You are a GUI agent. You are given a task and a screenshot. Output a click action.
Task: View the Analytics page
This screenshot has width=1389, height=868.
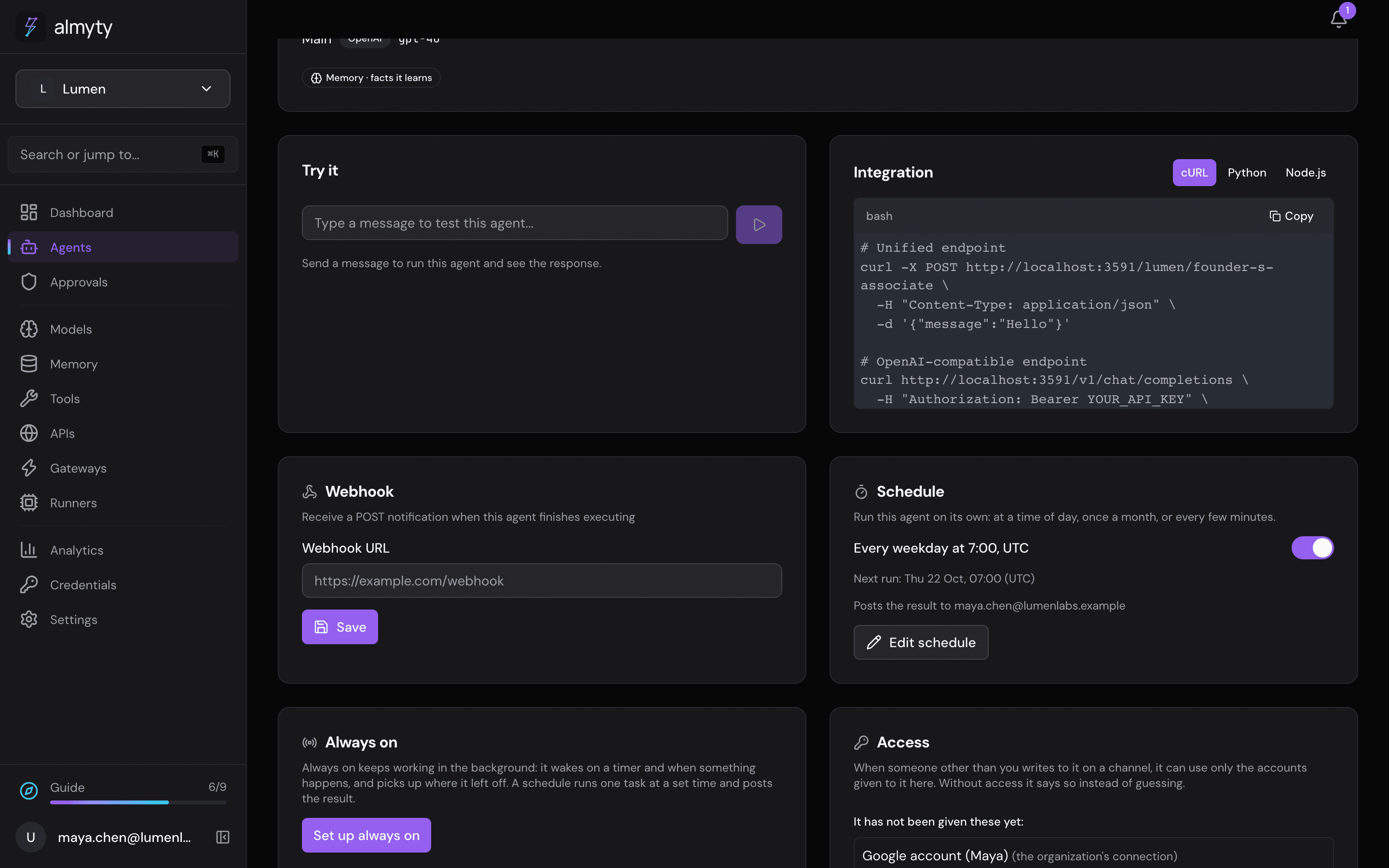click(x=123, y=550)
